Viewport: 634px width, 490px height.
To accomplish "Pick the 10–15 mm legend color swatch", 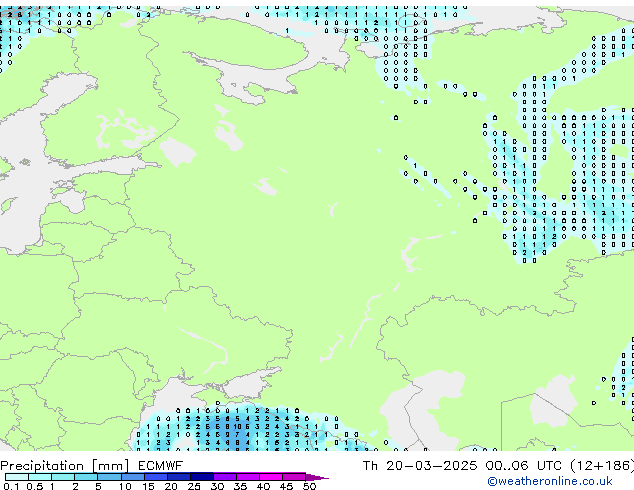I will point(132,477).
